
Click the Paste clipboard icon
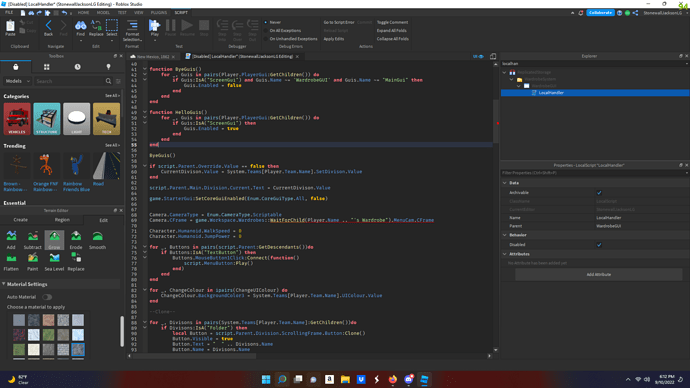coord(10,27)
